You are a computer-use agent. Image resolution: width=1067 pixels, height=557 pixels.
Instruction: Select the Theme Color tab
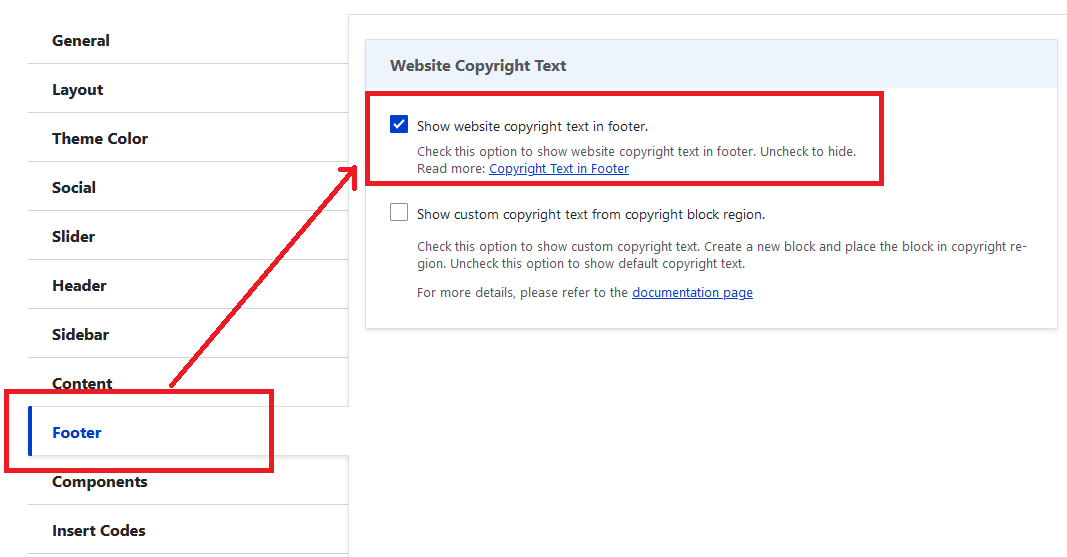coord(100,139)
